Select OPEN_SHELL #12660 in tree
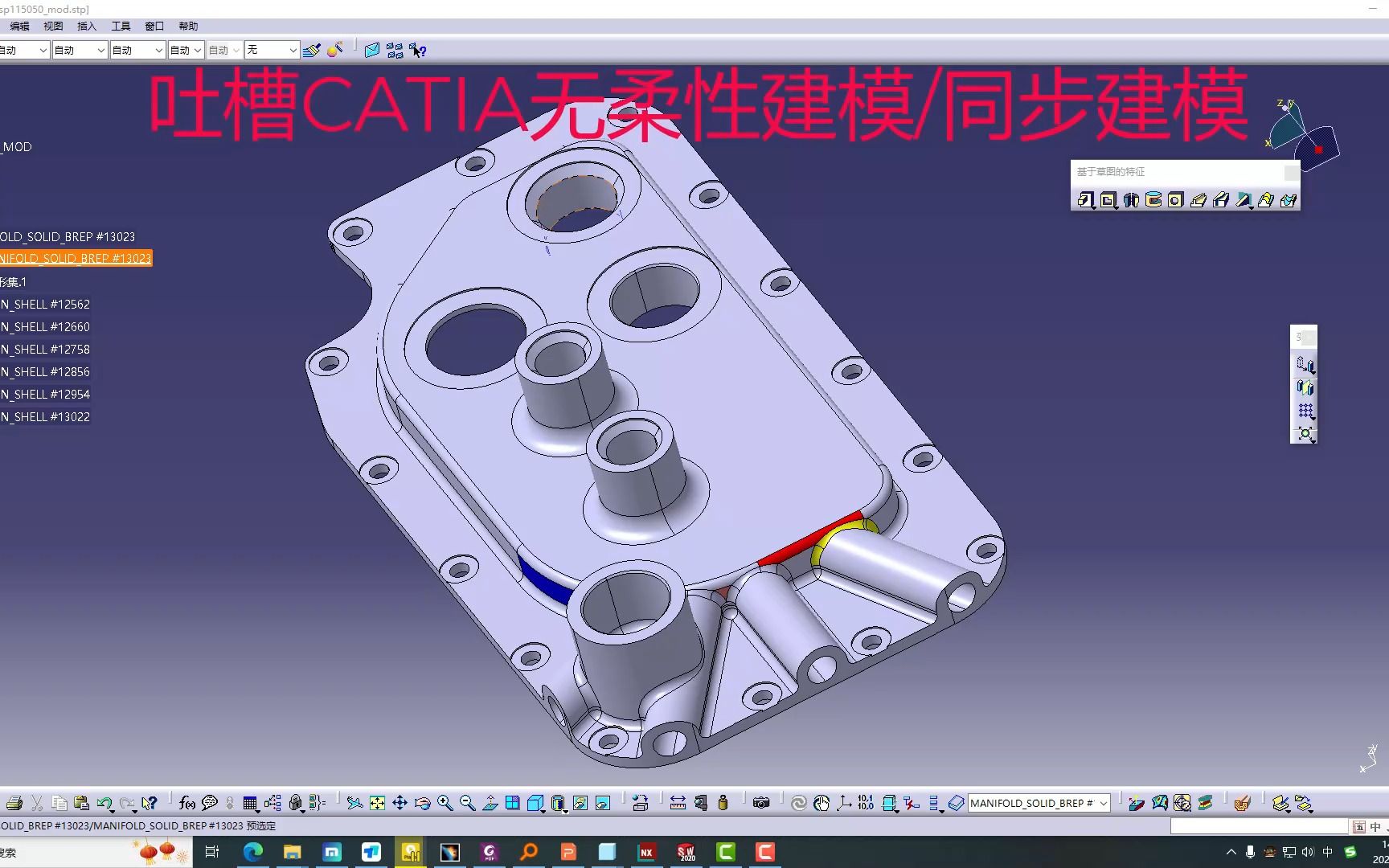 pos(45,327)
